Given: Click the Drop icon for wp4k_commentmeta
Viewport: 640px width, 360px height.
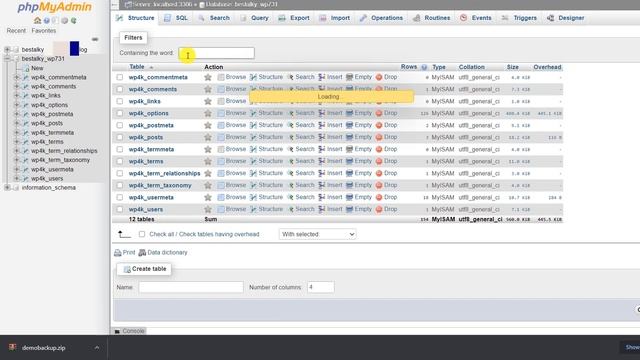Looking at the screenshot, I should pyautogui.click(x=379, y=77).
